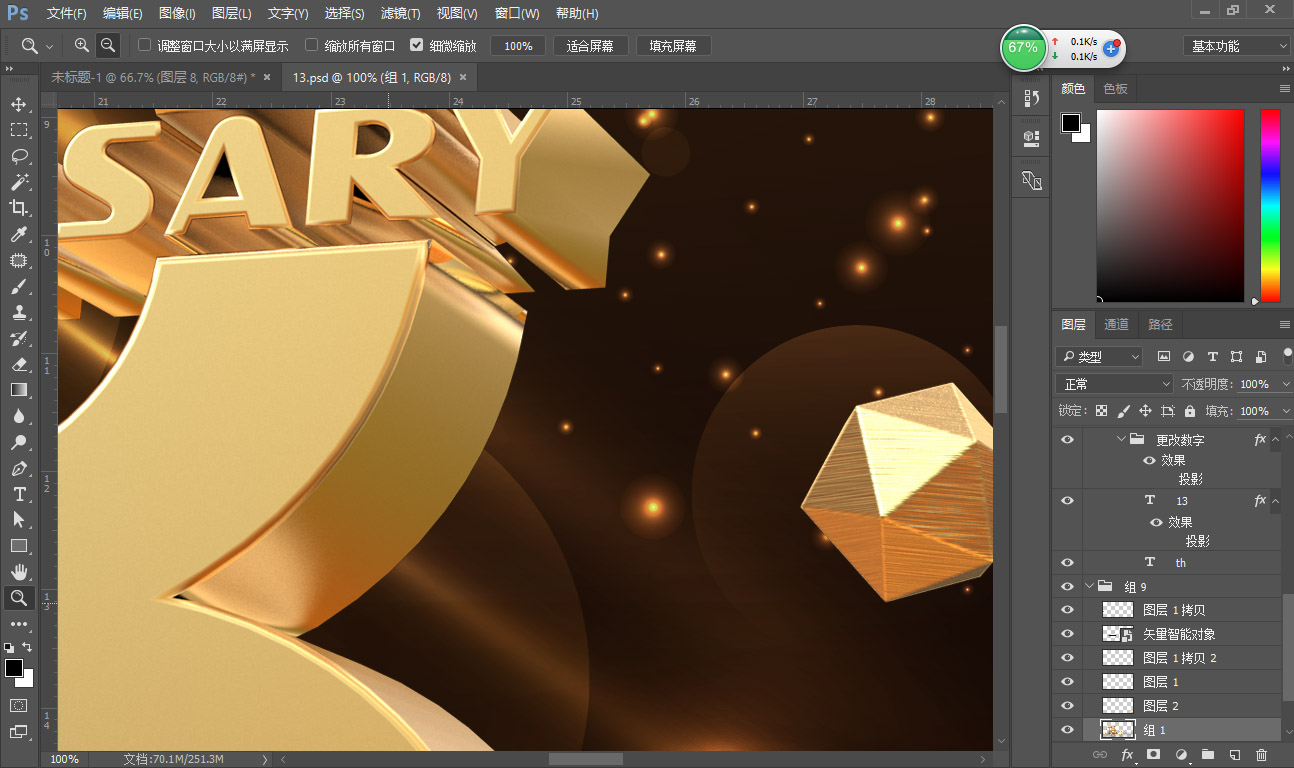Select the Horizontal Type tool
The height and width of the screenshot is (768, 1294).
(x=18, y=494)
